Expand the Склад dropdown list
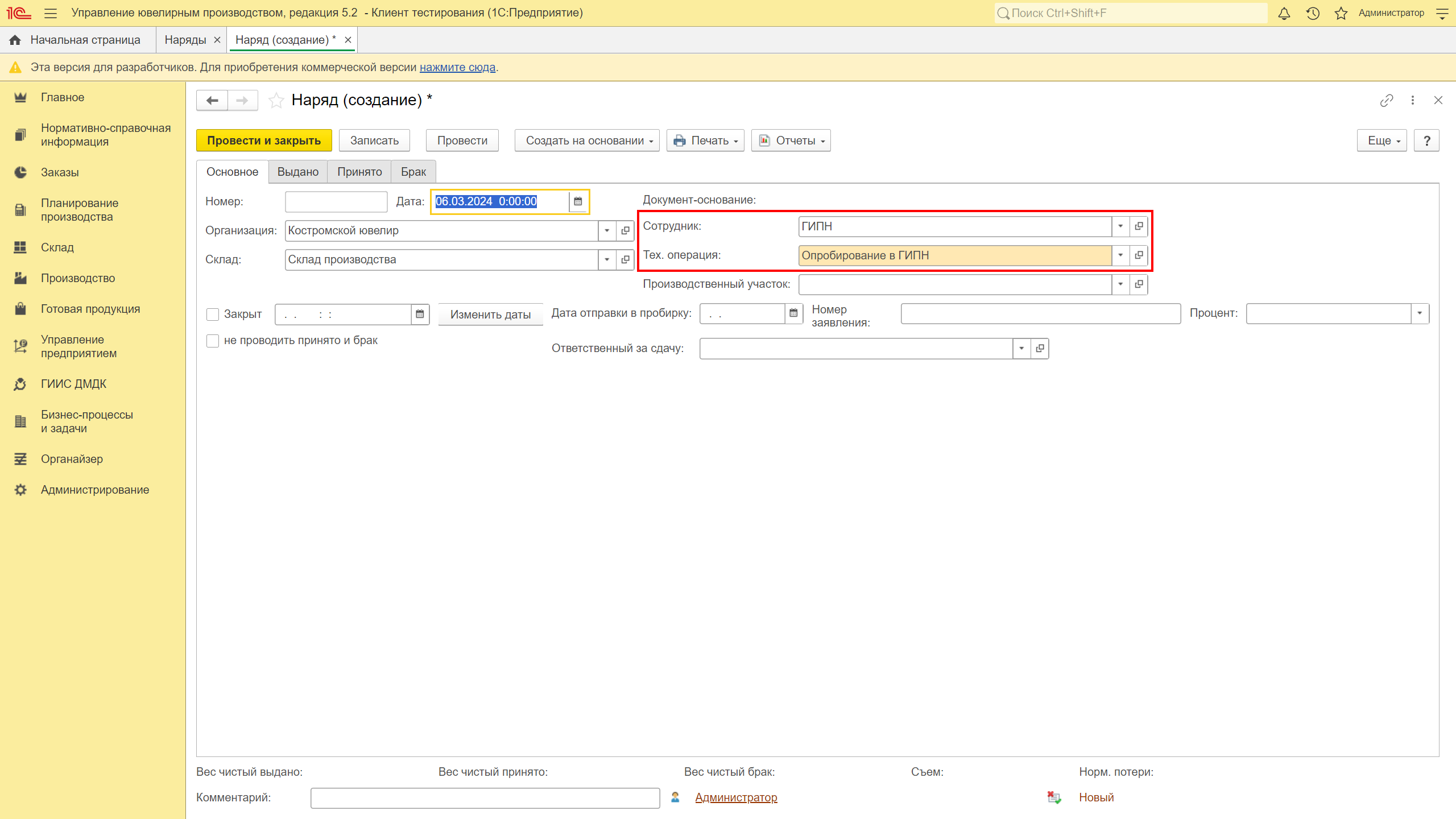Viewport: 1456px width, 819px height. click(607, 259)
